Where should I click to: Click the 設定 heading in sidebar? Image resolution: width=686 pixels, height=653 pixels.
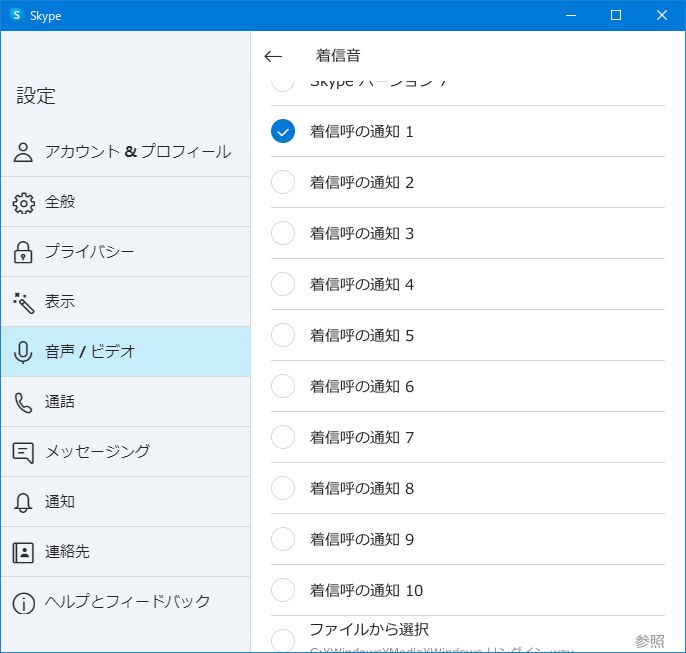[x=36, y=96]
